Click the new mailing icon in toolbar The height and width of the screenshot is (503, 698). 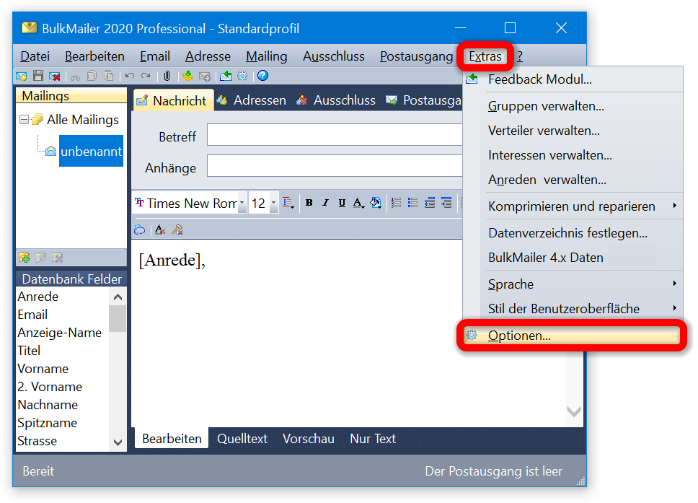[21, 77]
